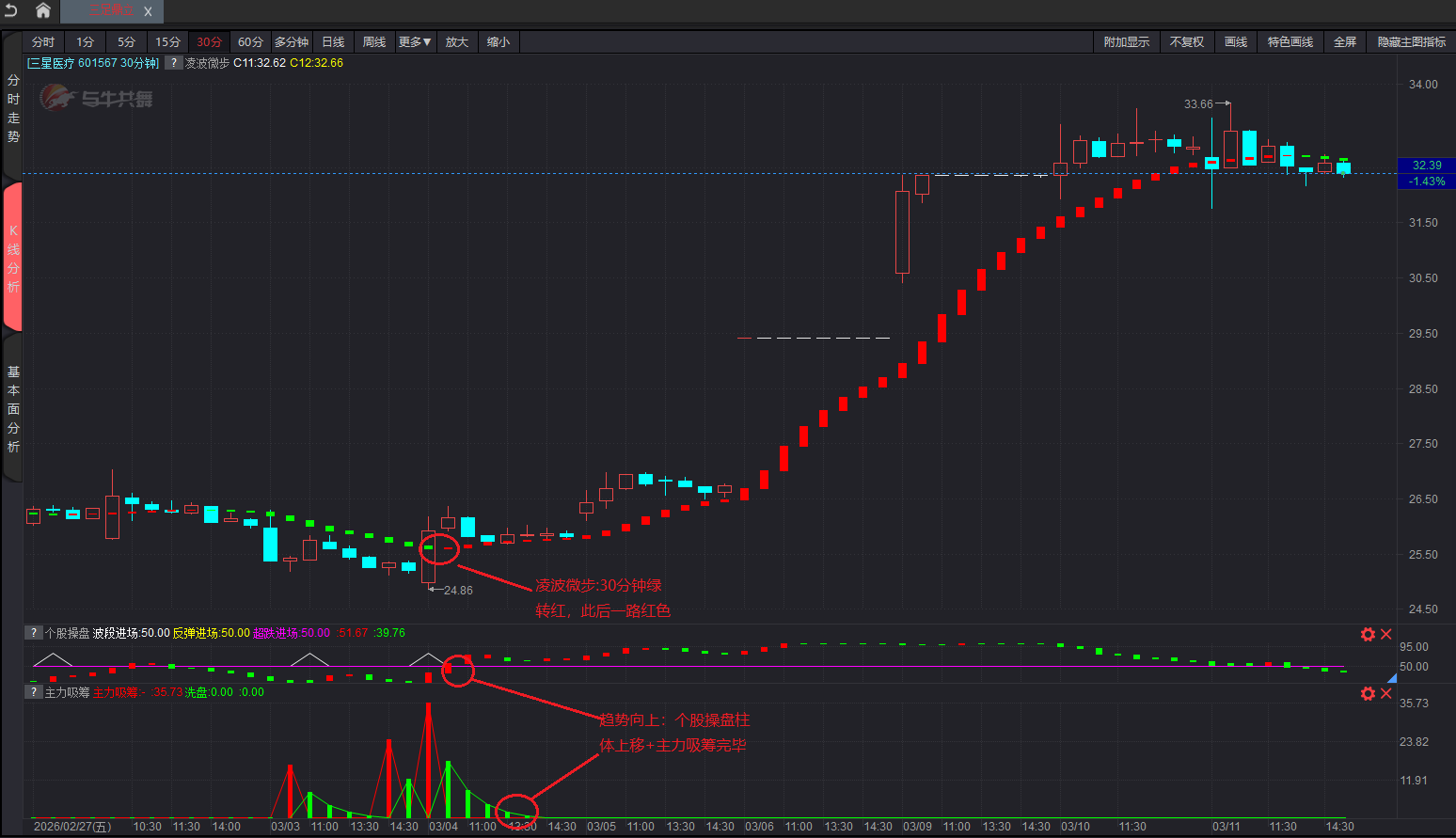Click the back arrow icon
1456x838 pixels.
11,10
